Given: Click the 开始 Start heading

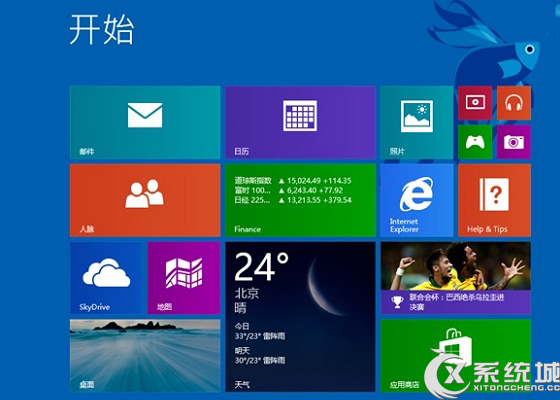Looking at the screenshot, I should tap(102, 30).
